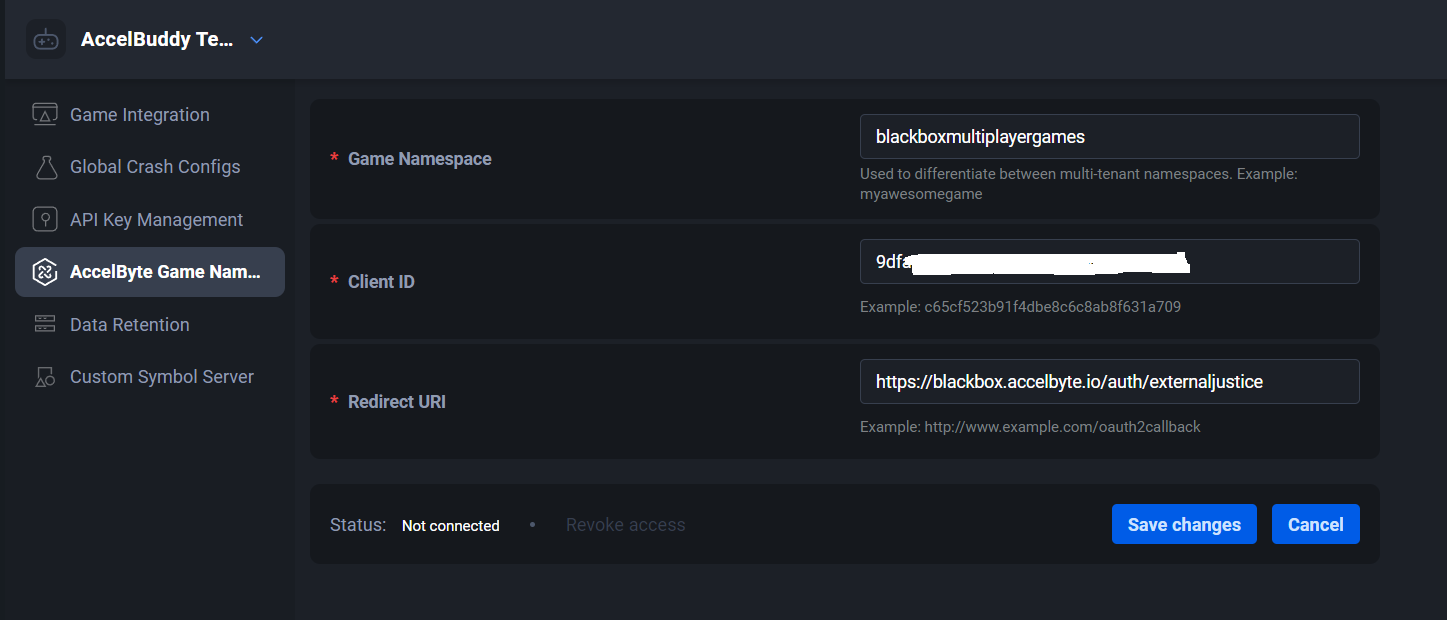
Task: Click the Redirect URI example hint text
Action: [1030, 427]
